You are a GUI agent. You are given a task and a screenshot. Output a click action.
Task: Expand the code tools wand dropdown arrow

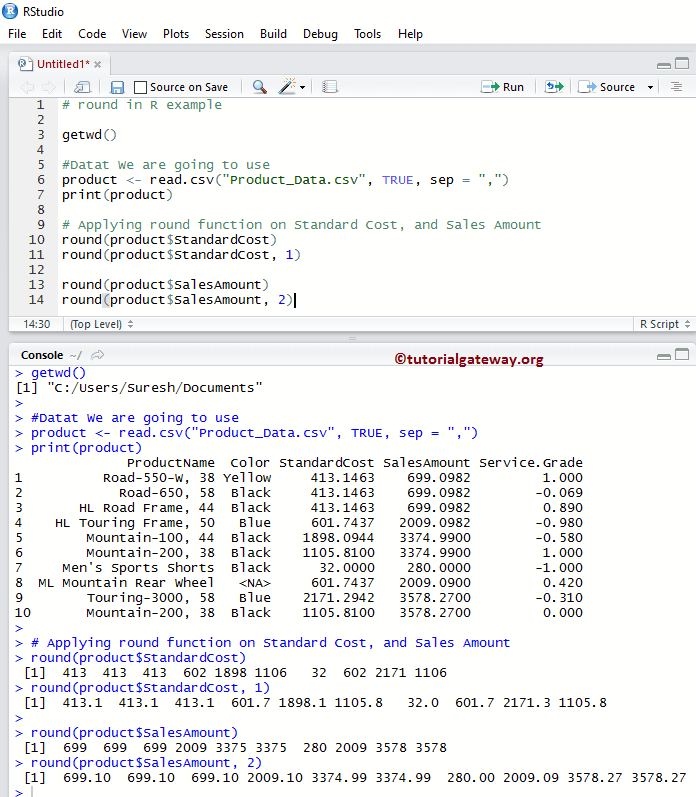pyautogui.click(x=302, y=87)
